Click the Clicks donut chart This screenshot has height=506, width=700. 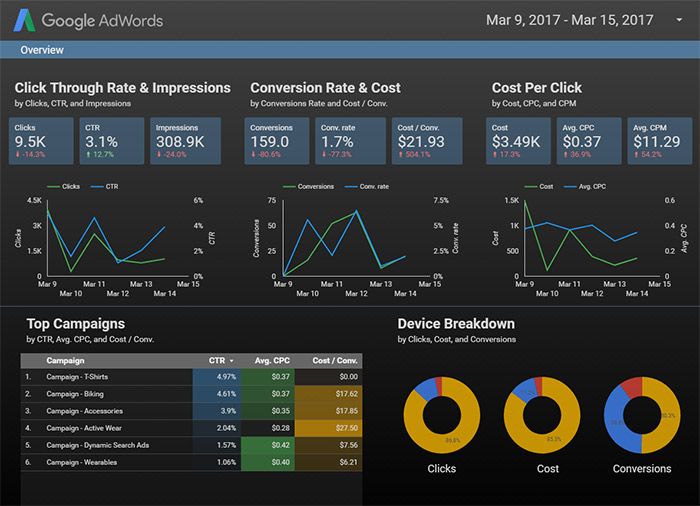coord(442,411)
